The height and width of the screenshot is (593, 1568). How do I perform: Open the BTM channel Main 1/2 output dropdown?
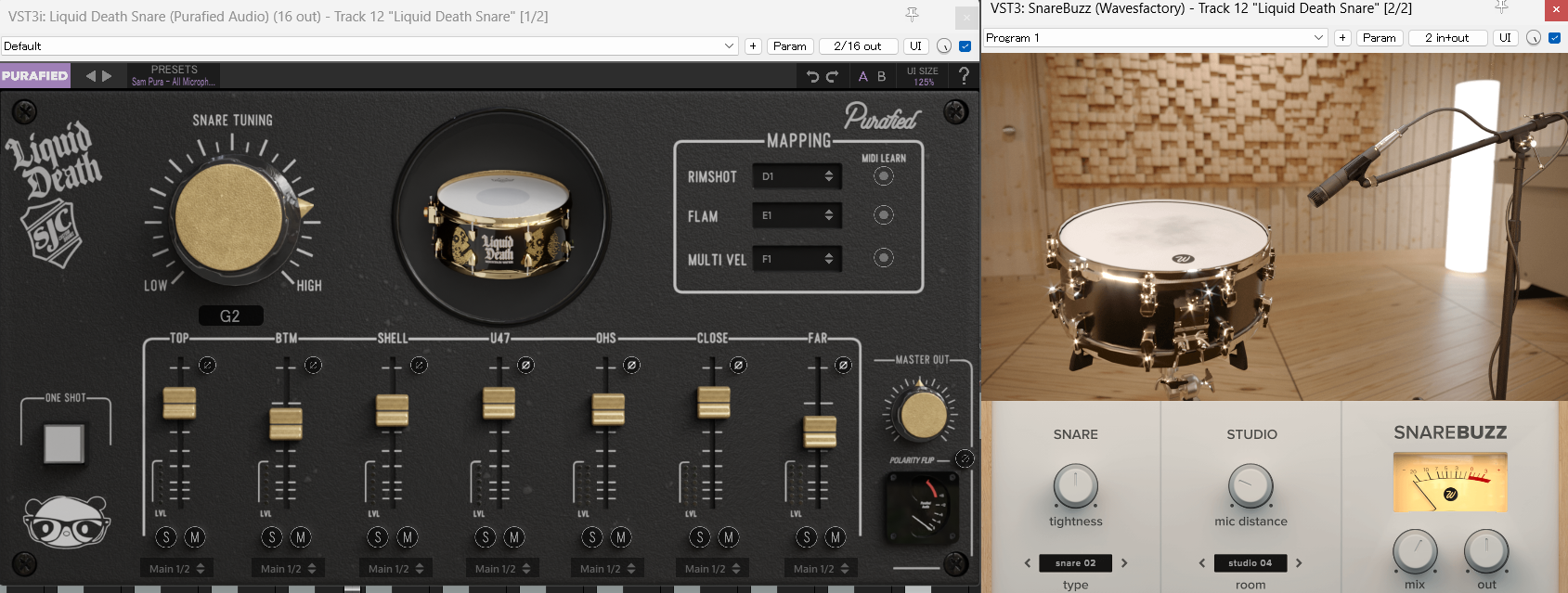(288, 569)
